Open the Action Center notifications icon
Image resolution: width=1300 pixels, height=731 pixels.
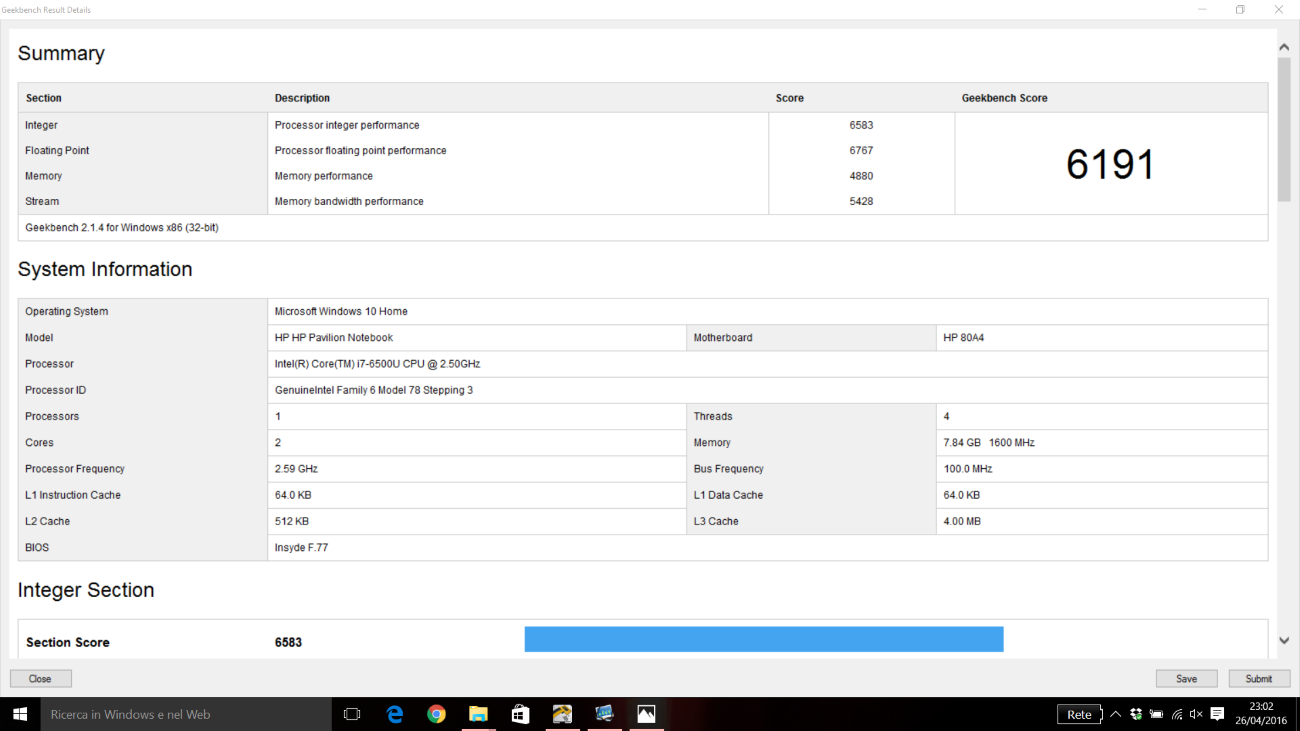click(1217, 714)
